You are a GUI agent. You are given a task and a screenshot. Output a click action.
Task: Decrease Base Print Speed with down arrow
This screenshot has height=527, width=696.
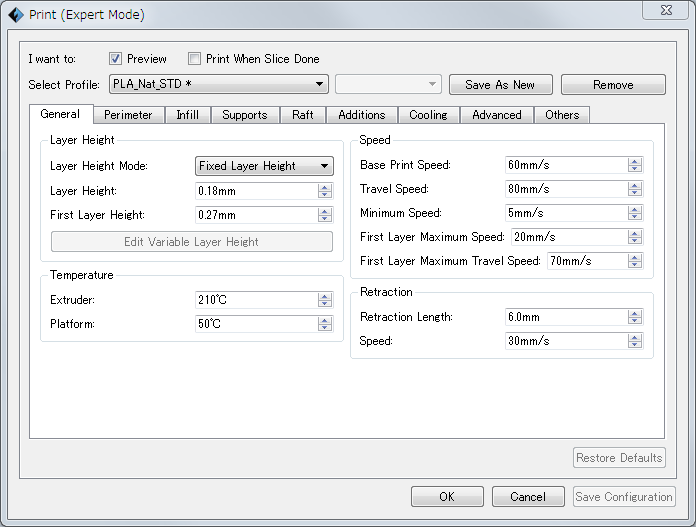pos(635,169)
